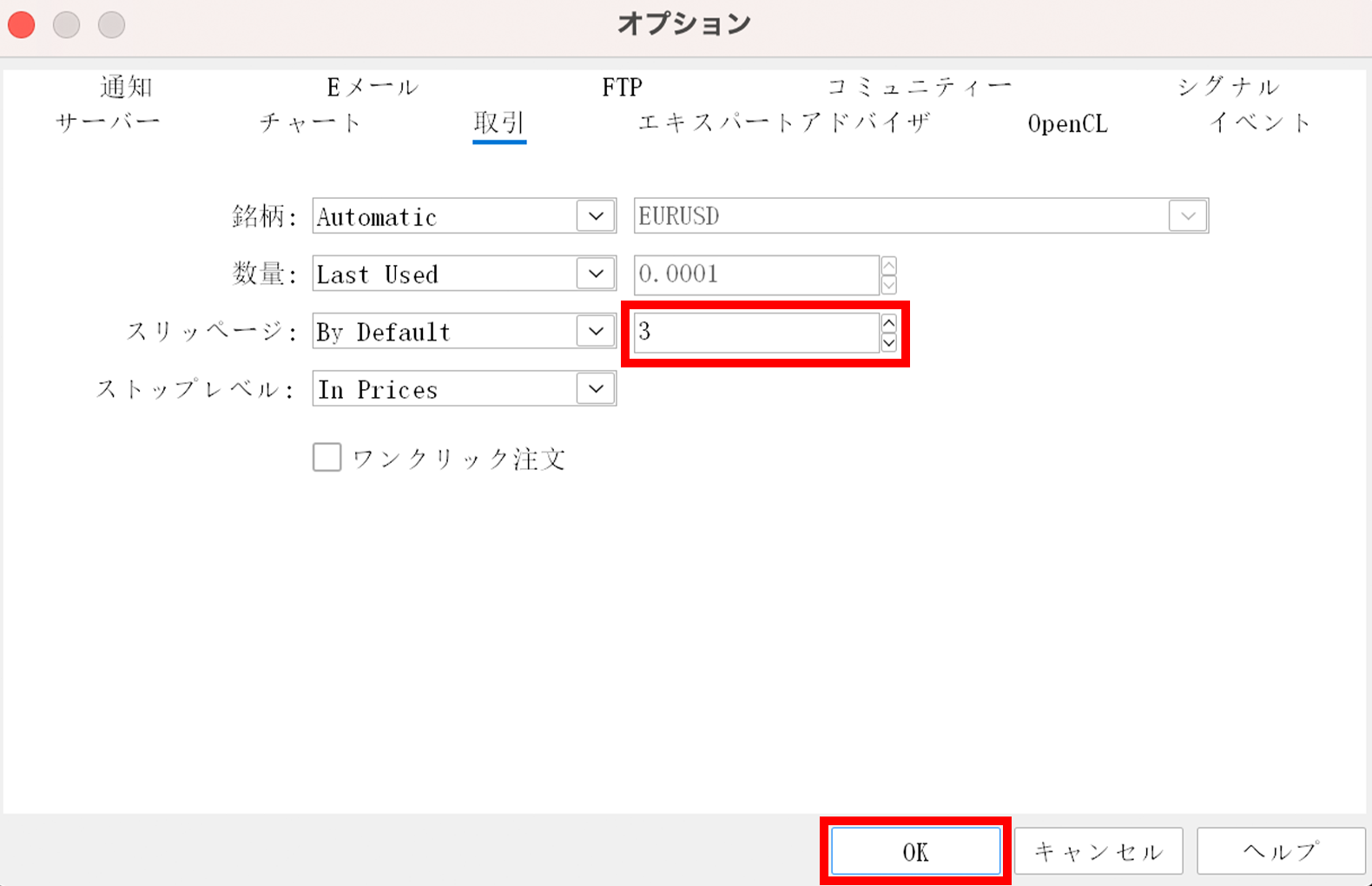Select the FTP tab
This screenshot has width=1372, height=886.
[622, 87]
